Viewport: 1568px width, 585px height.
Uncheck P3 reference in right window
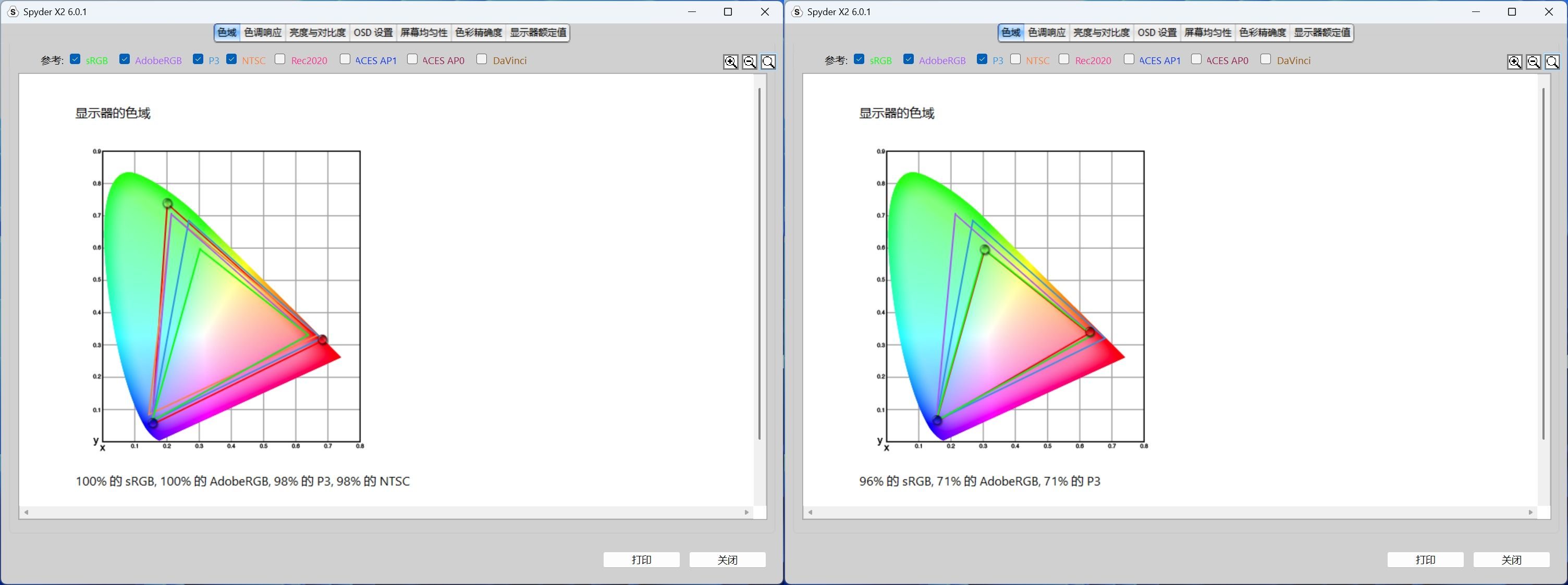click(x=982, y=59)
